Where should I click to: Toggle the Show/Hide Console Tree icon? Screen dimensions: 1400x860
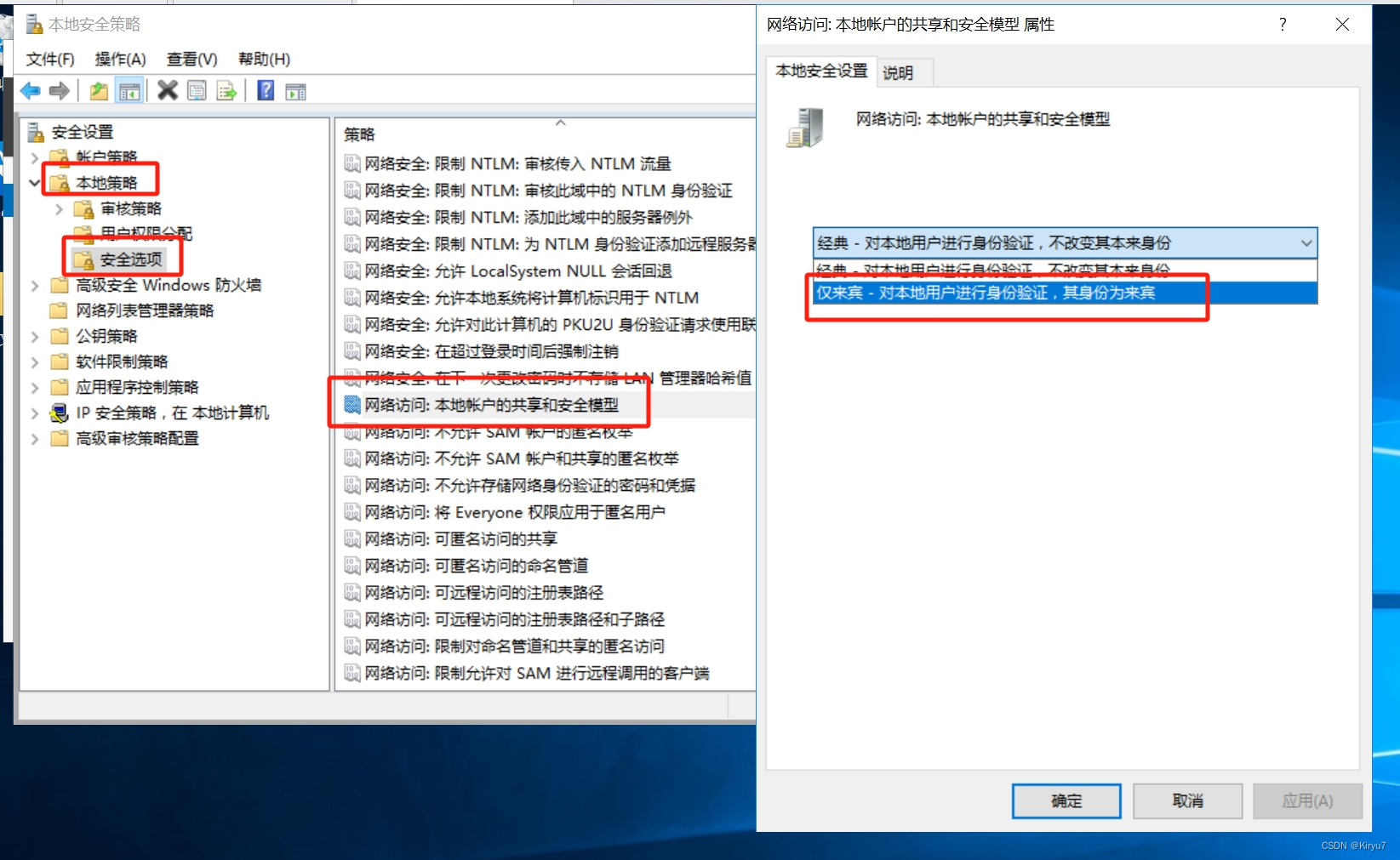(x=129, y=91)
